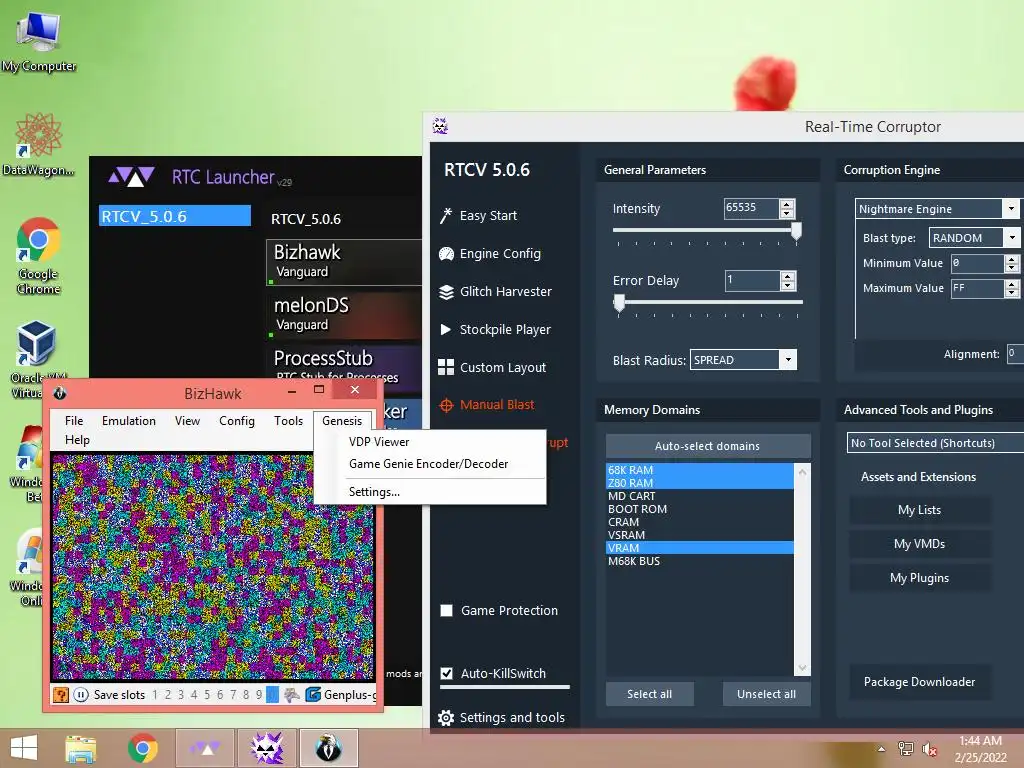Click the BizHawk title bar icon
The width and height of the screenshot is (1024, 768).
[x=59, y=392]
